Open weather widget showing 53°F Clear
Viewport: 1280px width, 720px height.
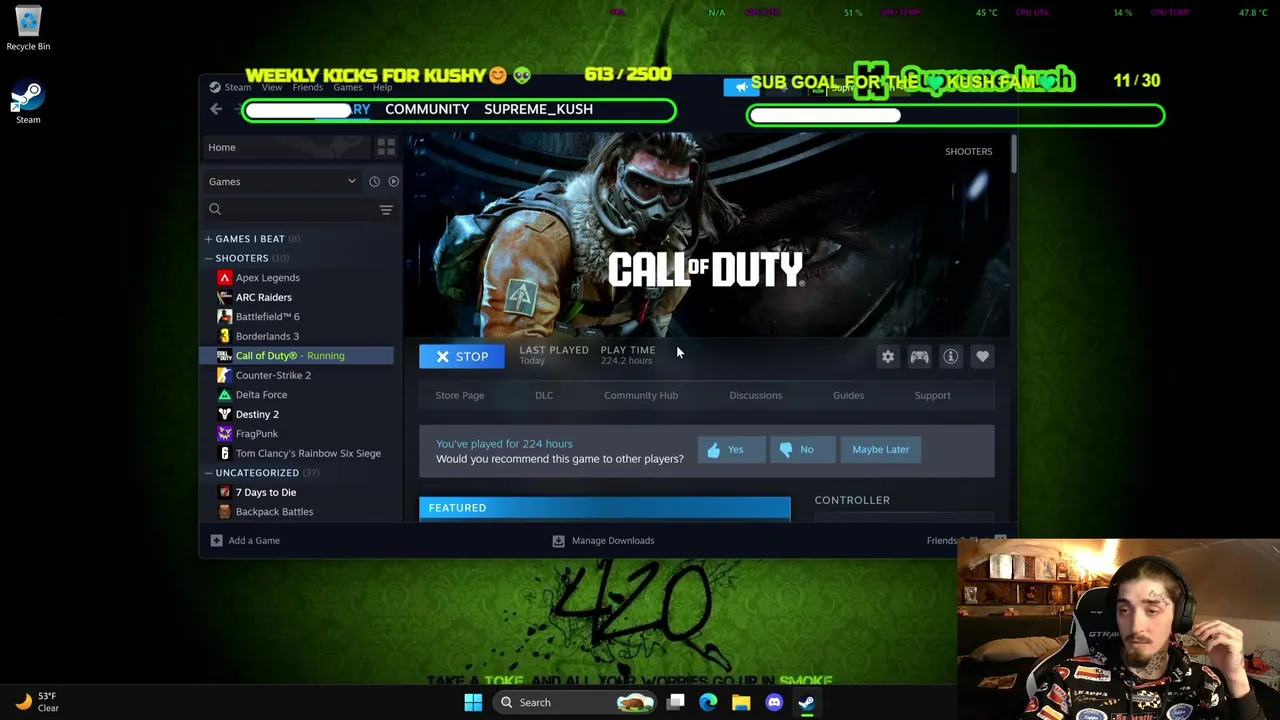(x=37, y=702)
